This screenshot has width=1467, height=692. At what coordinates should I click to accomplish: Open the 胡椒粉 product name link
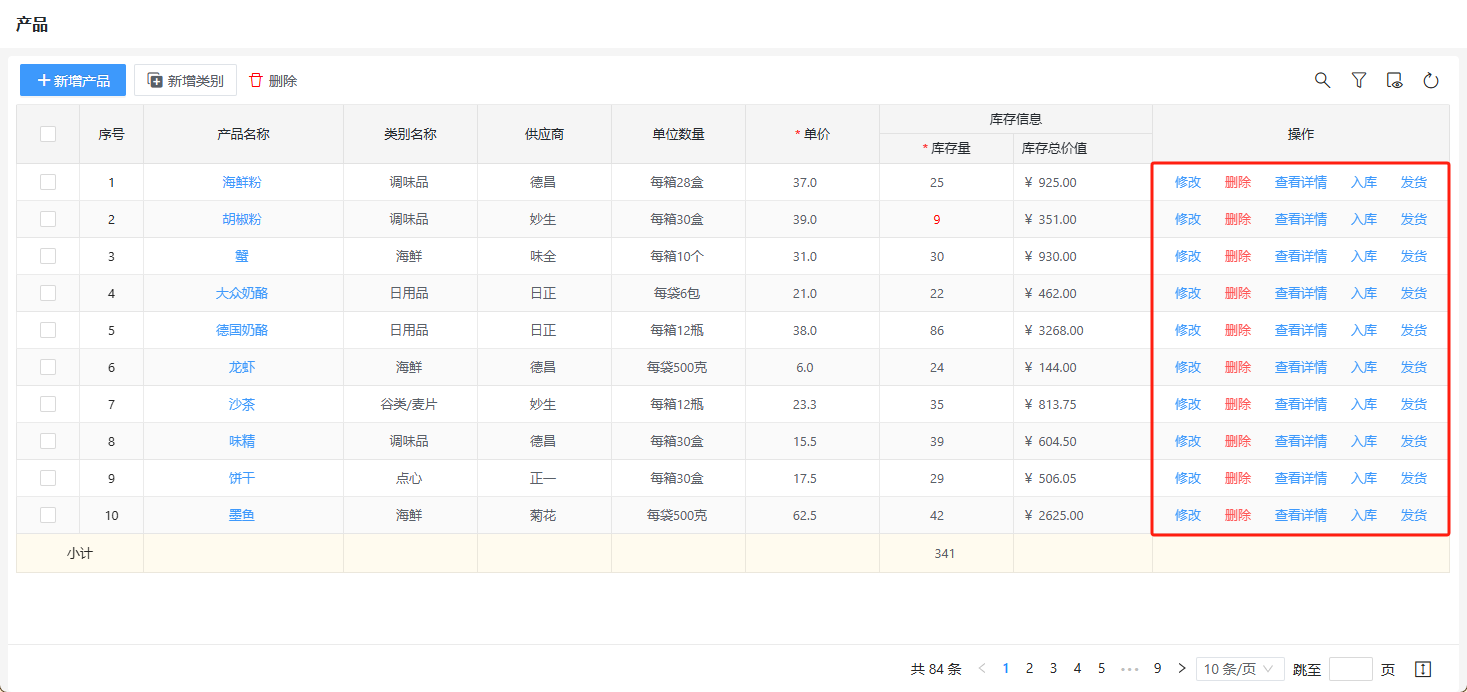point(242,219)
